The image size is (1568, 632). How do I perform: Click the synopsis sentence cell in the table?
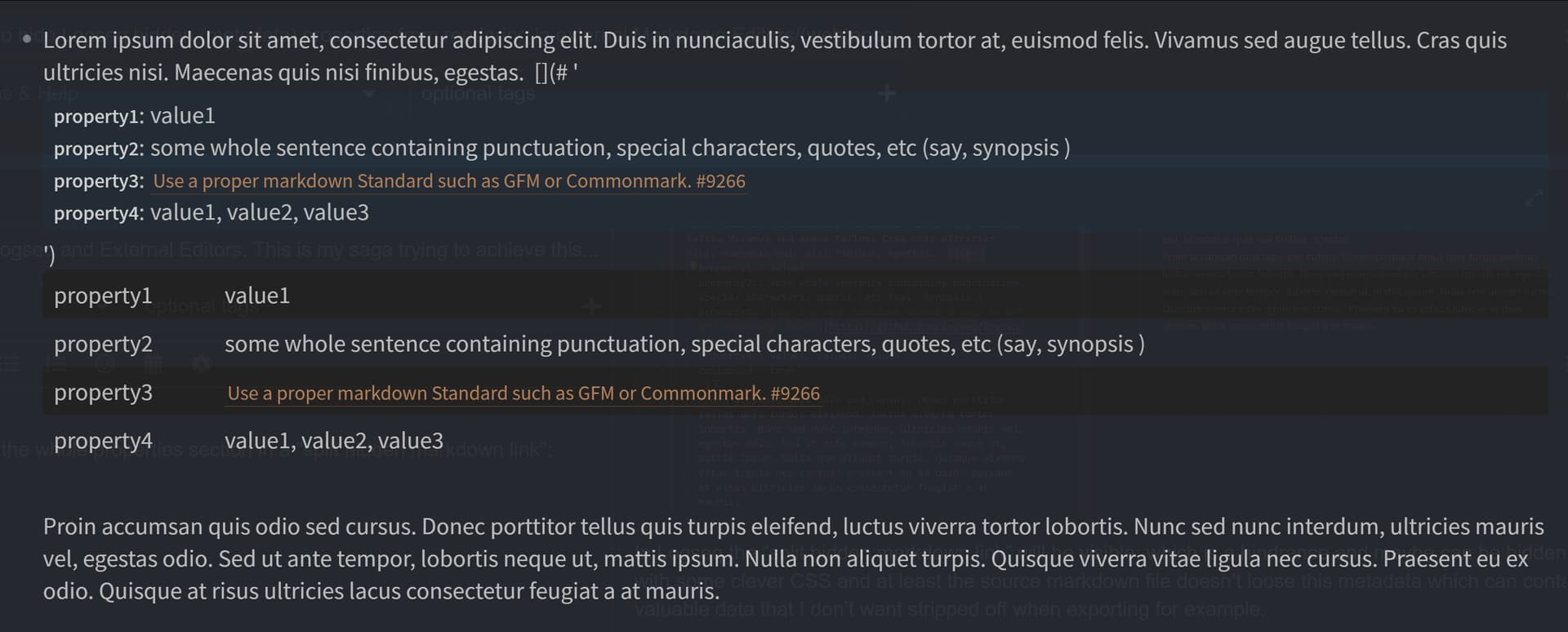(x=684, y=345)
